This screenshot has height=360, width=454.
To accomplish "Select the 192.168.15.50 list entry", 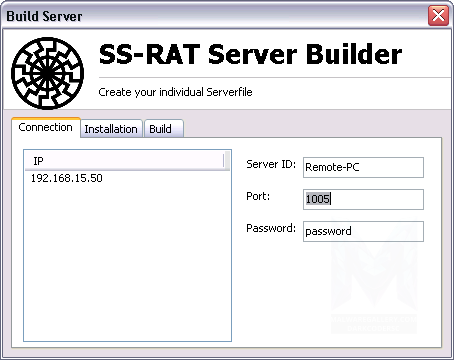I will (x=67, y=178).
